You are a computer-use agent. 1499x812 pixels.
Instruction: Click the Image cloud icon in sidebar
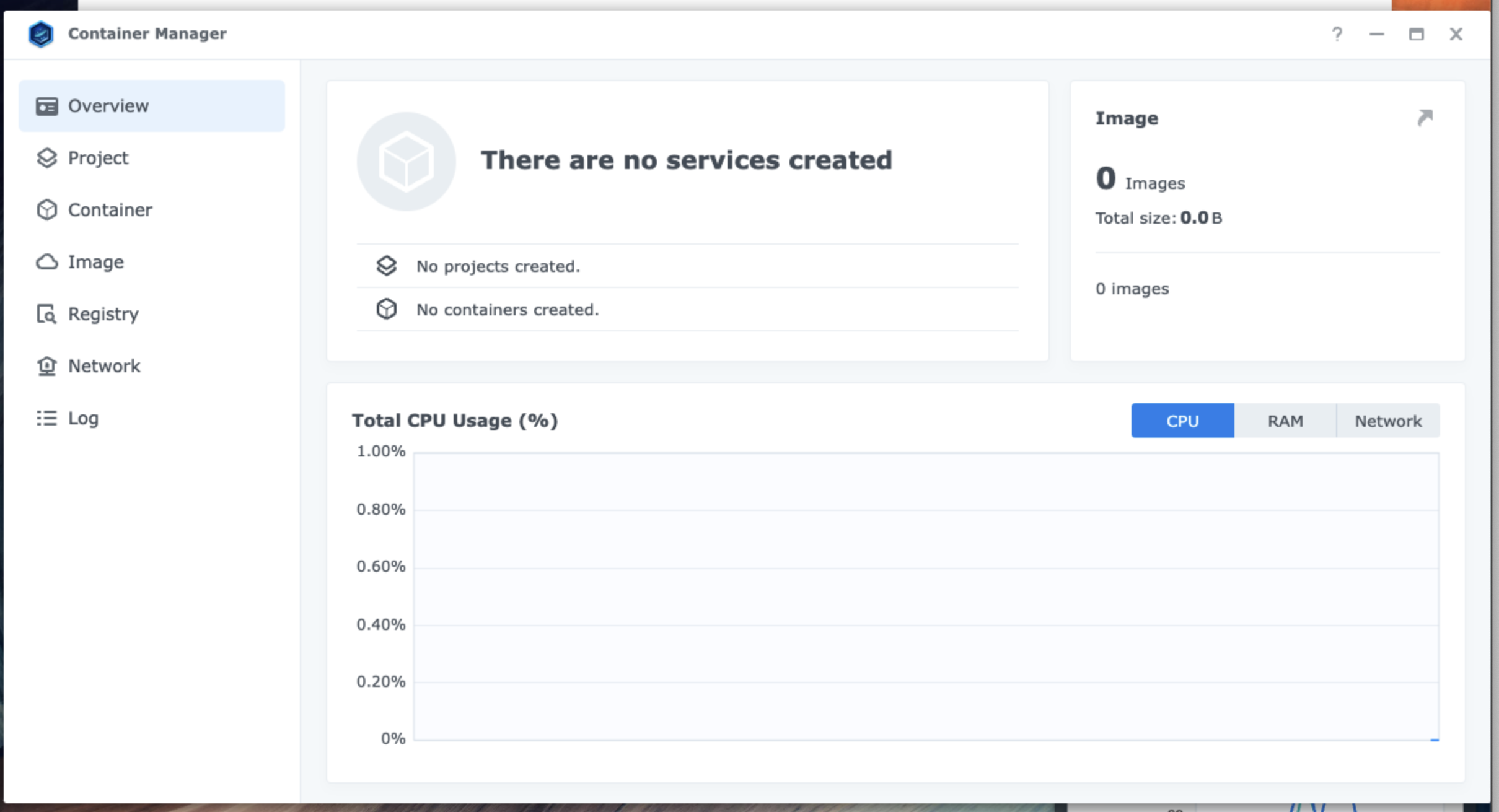[x=46, y=262]
